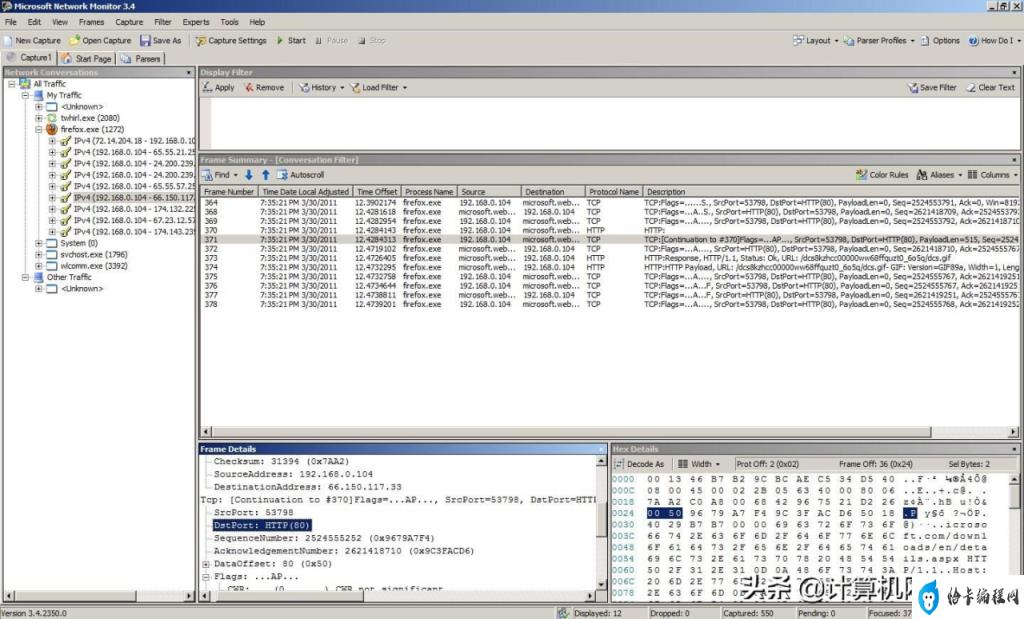1024x619 pixels.
Task: Open Parser Profiles dropdown
Action: tap(879, 40)
